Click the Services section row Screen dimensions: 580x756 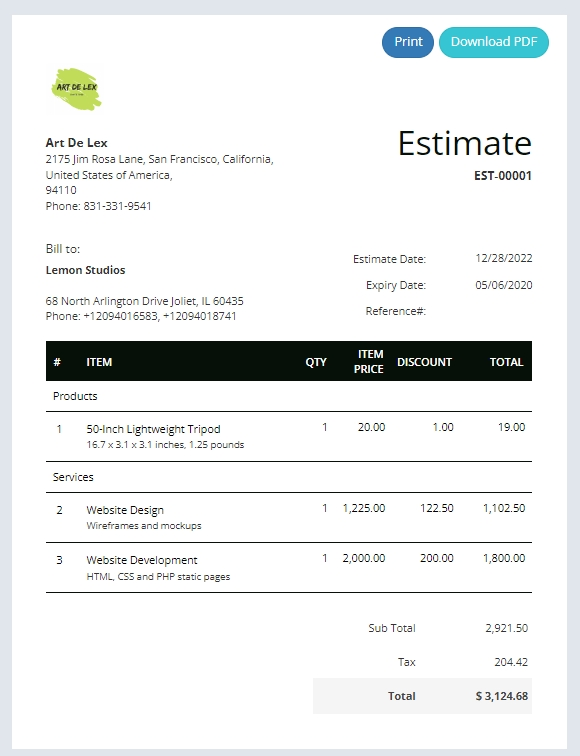tap(289, 477)
